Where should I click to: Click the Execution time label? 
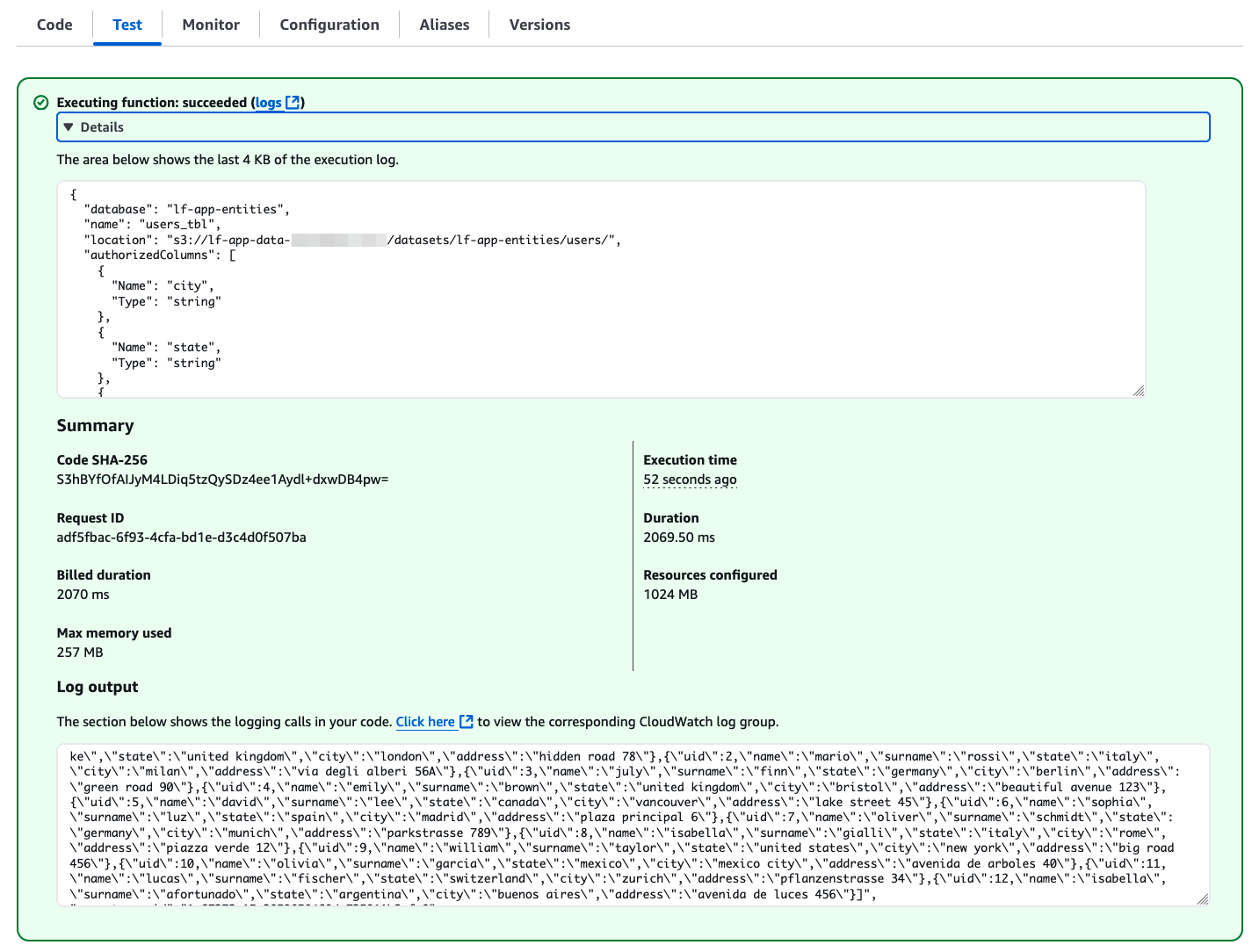coord(690,460)
